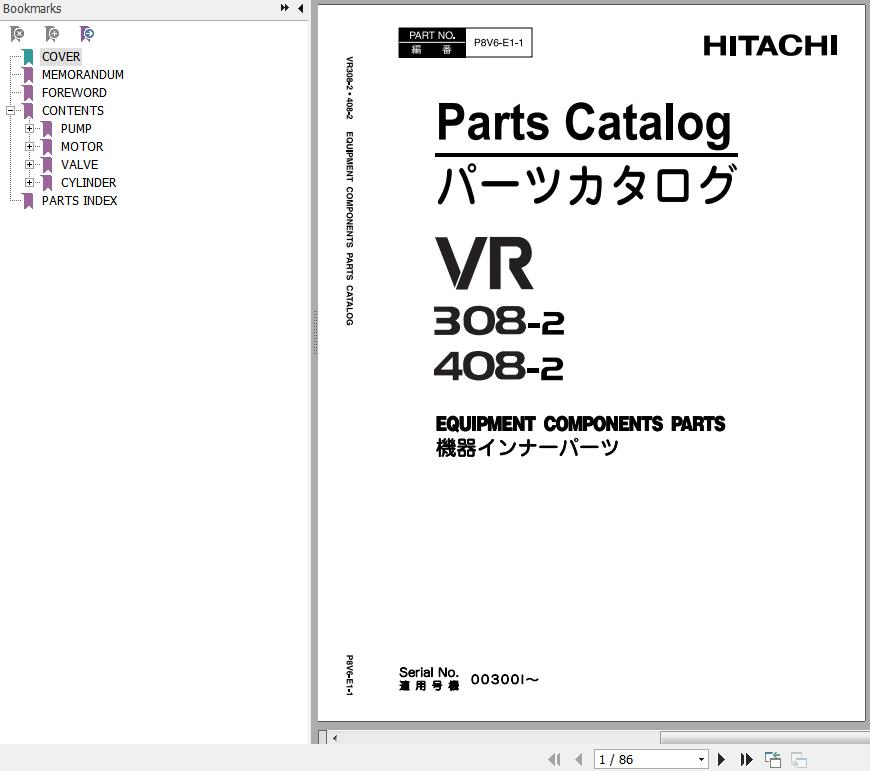Screen dimensions: 870x771
Task: Click the Parts Catalog heading
Action: click(584, 123)
